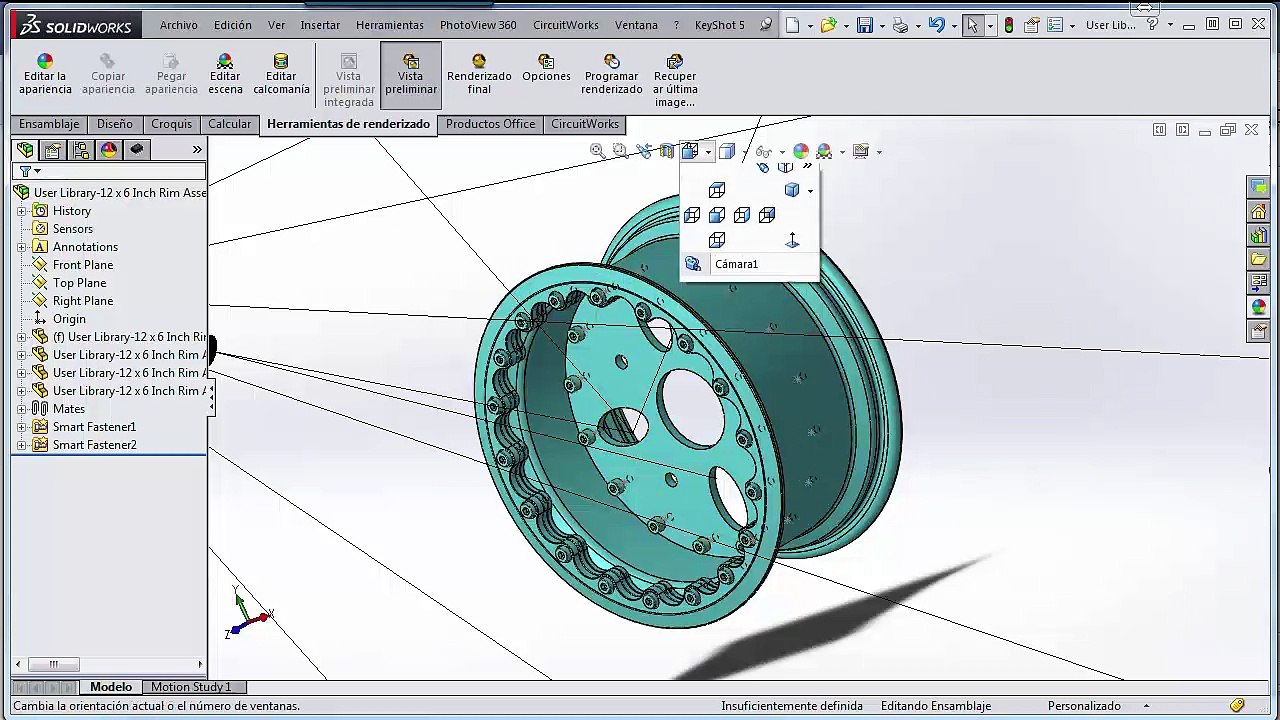Click Section view icon

(x=667, y=151)
